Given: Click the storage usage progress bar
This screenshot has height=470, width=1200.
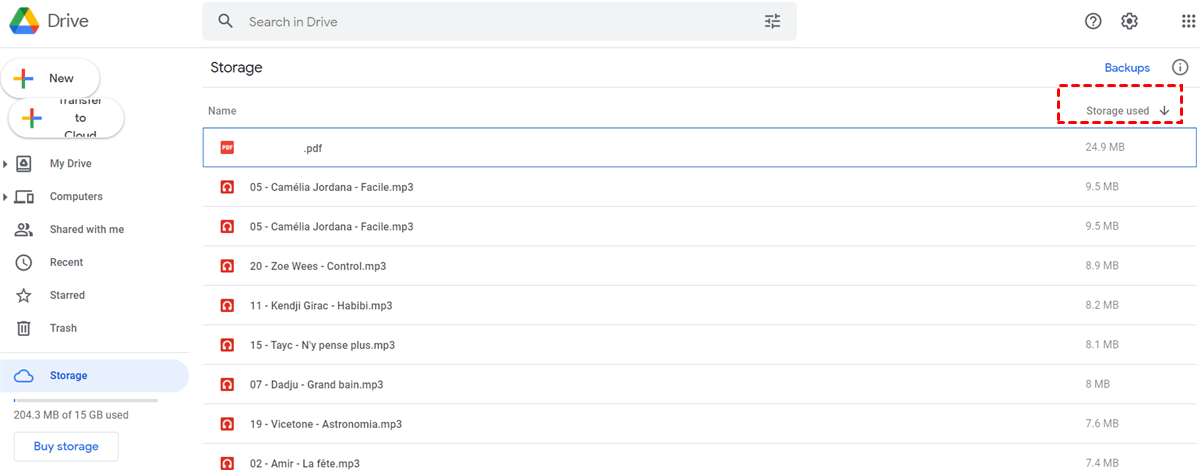Looking at the screenshot, I should point(85,400).
